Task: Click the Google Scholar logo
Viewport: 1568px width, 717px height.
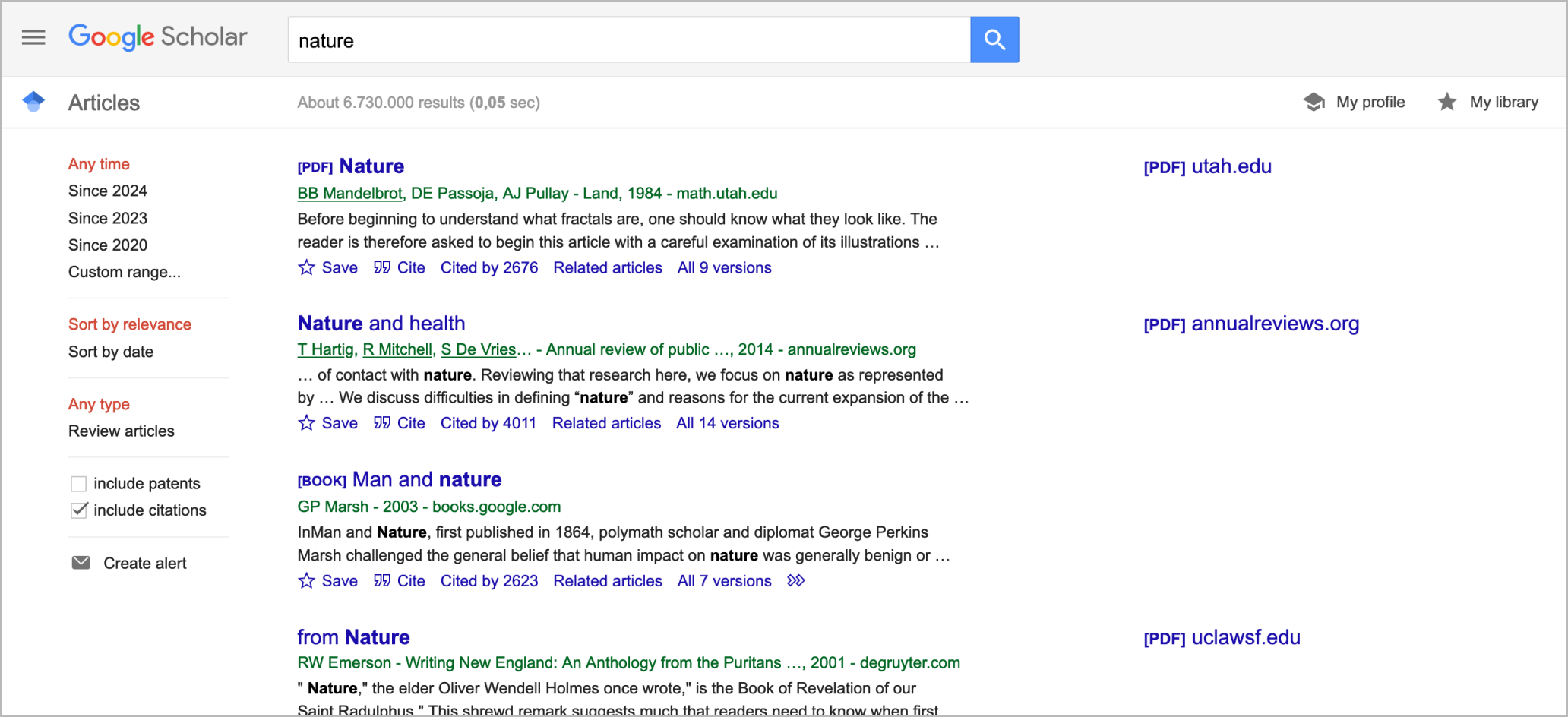Action: click(158, 36)
